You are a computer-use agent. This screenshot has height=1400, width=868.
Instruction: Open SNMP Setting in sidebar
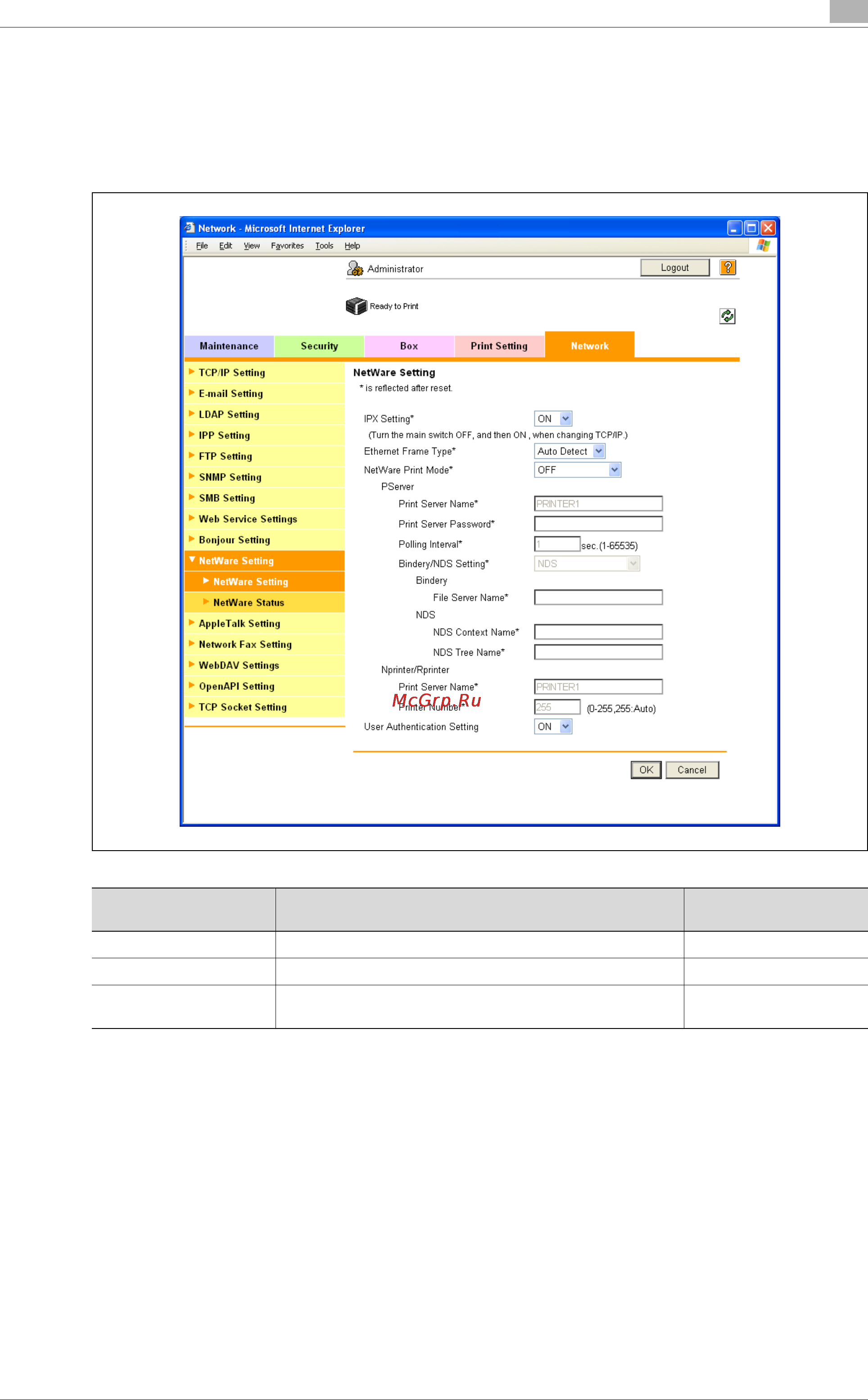(x=265, y=477)
